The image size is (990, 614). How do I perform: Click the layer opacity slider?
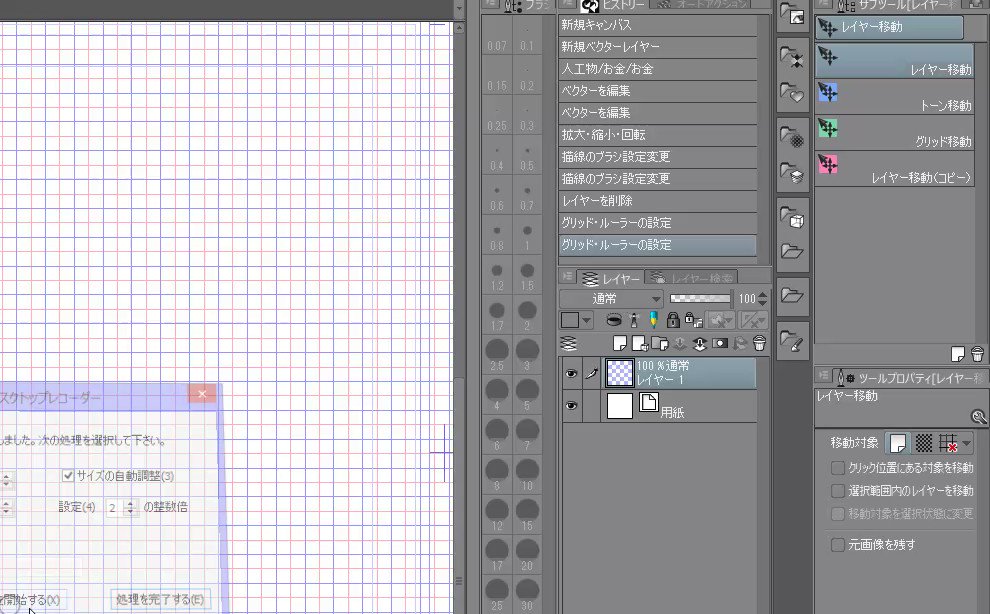pyautogui.click(x=700, y=298)
